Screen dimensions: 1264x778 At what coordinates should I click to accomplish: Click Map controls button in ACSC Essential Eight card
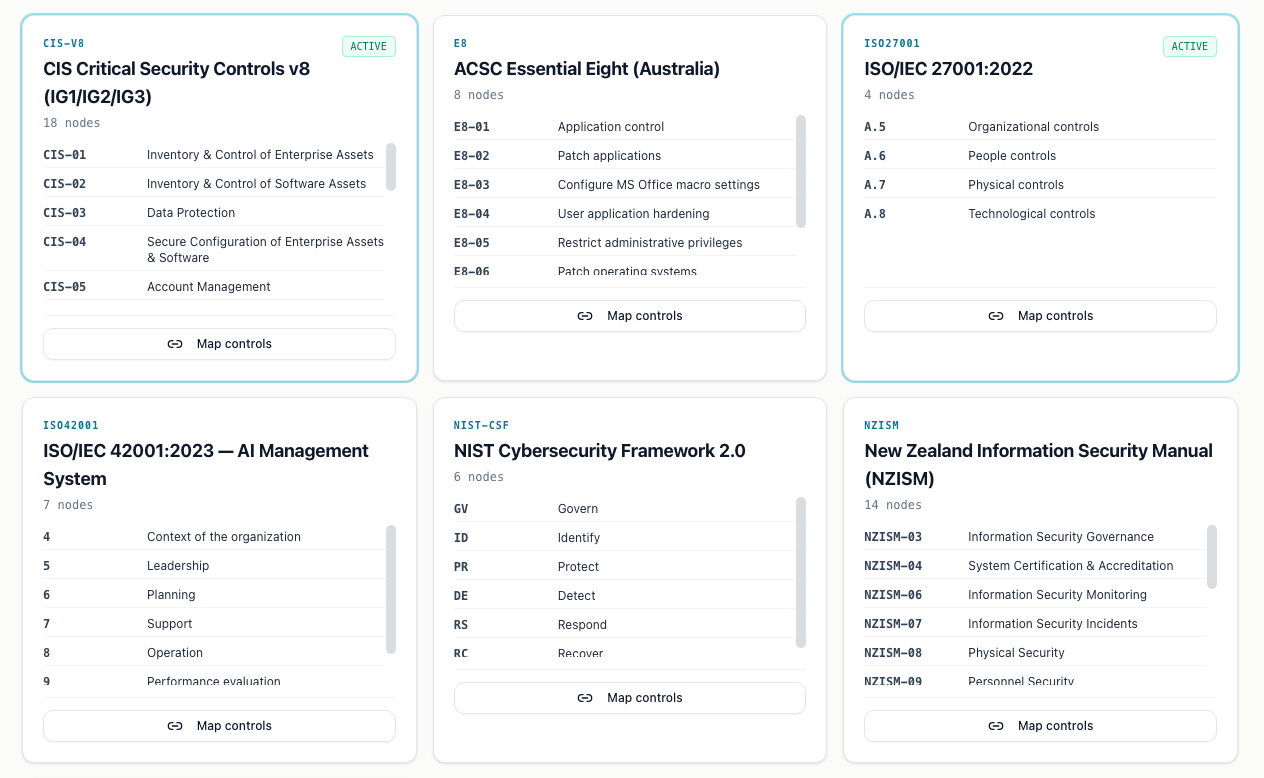point(630,316)
